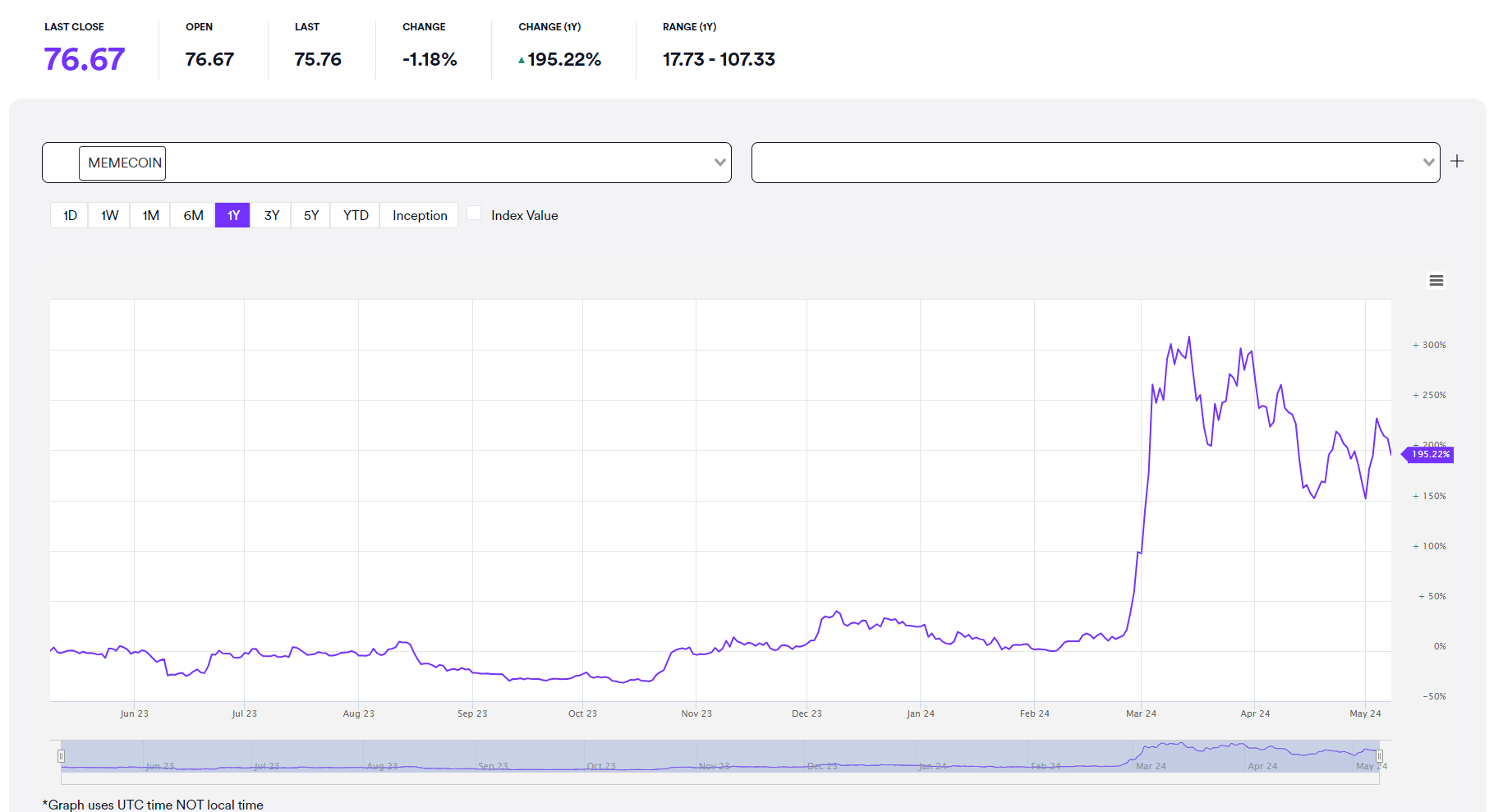The width and height of the screenshot is (1503, 812).
Task: Expand the empty comparison dropdown arrow
Action: [1429, 163]
